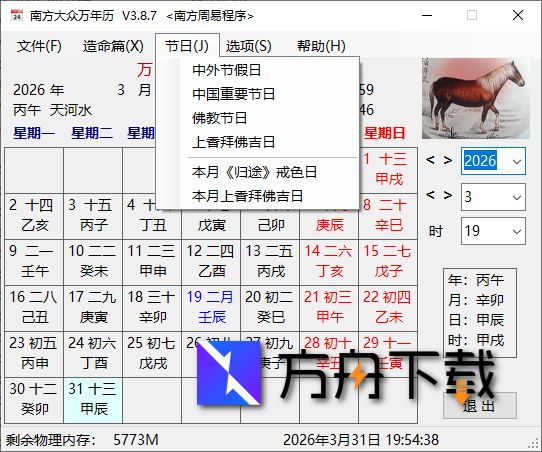Select day 25 初七 戊戌 cell
This screenshot has height=452, width=542.
(152, 354)
